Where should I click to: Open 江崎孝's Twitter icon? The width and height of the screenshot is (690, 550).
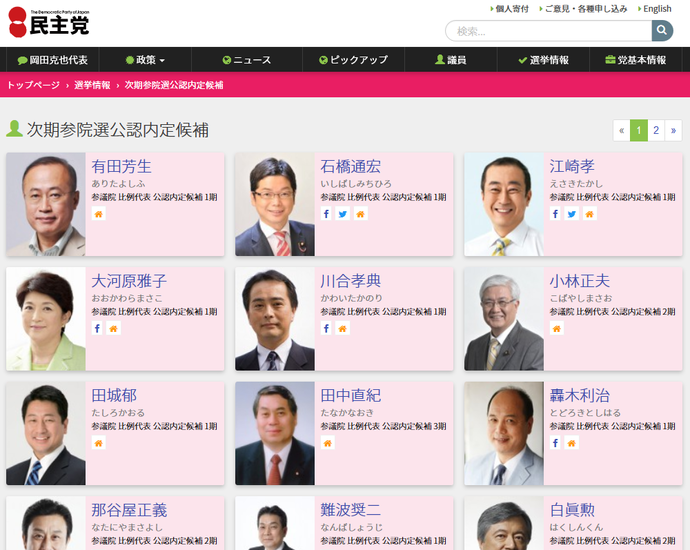[572, 214]
